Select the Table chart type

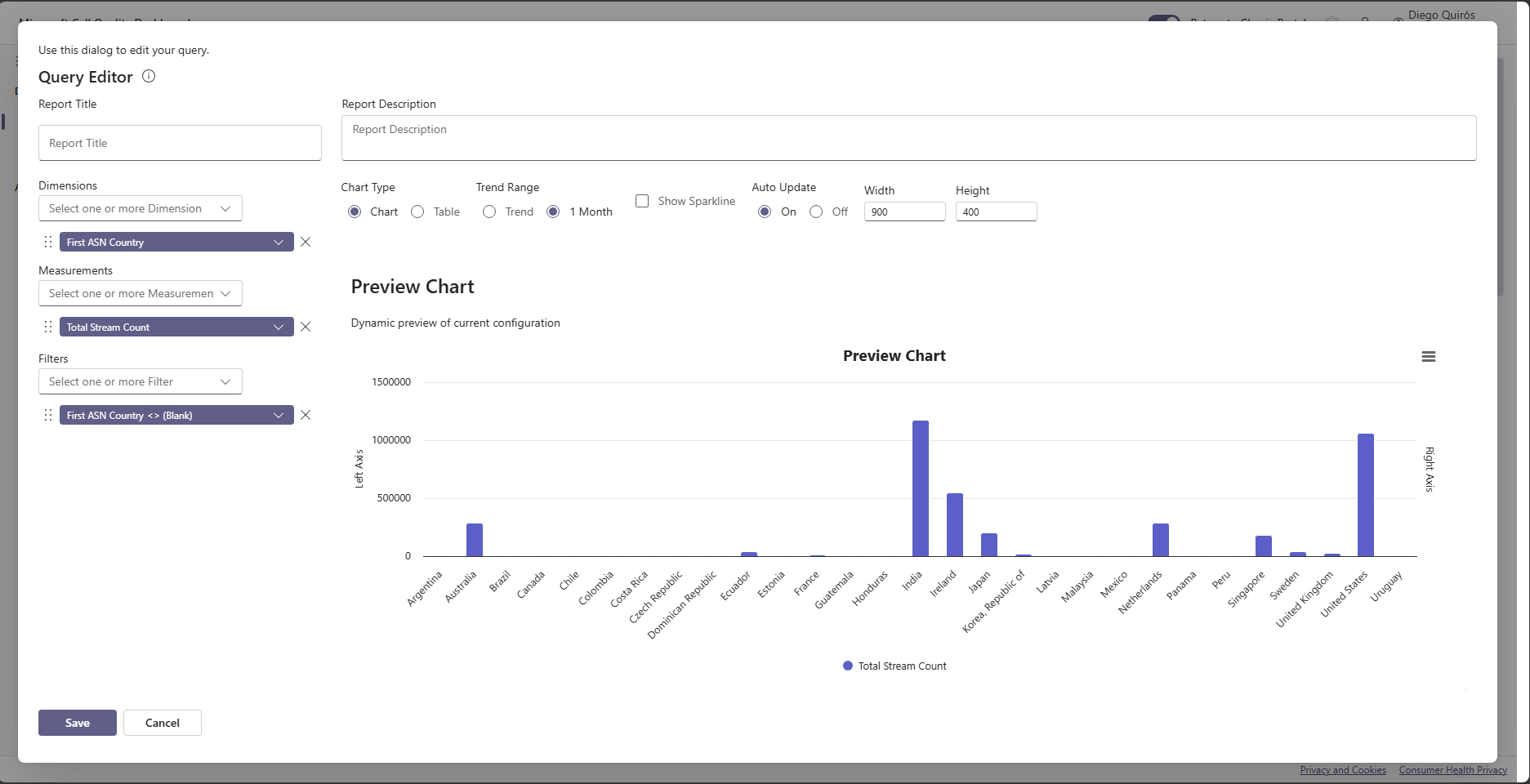click(x=417, y=212)
